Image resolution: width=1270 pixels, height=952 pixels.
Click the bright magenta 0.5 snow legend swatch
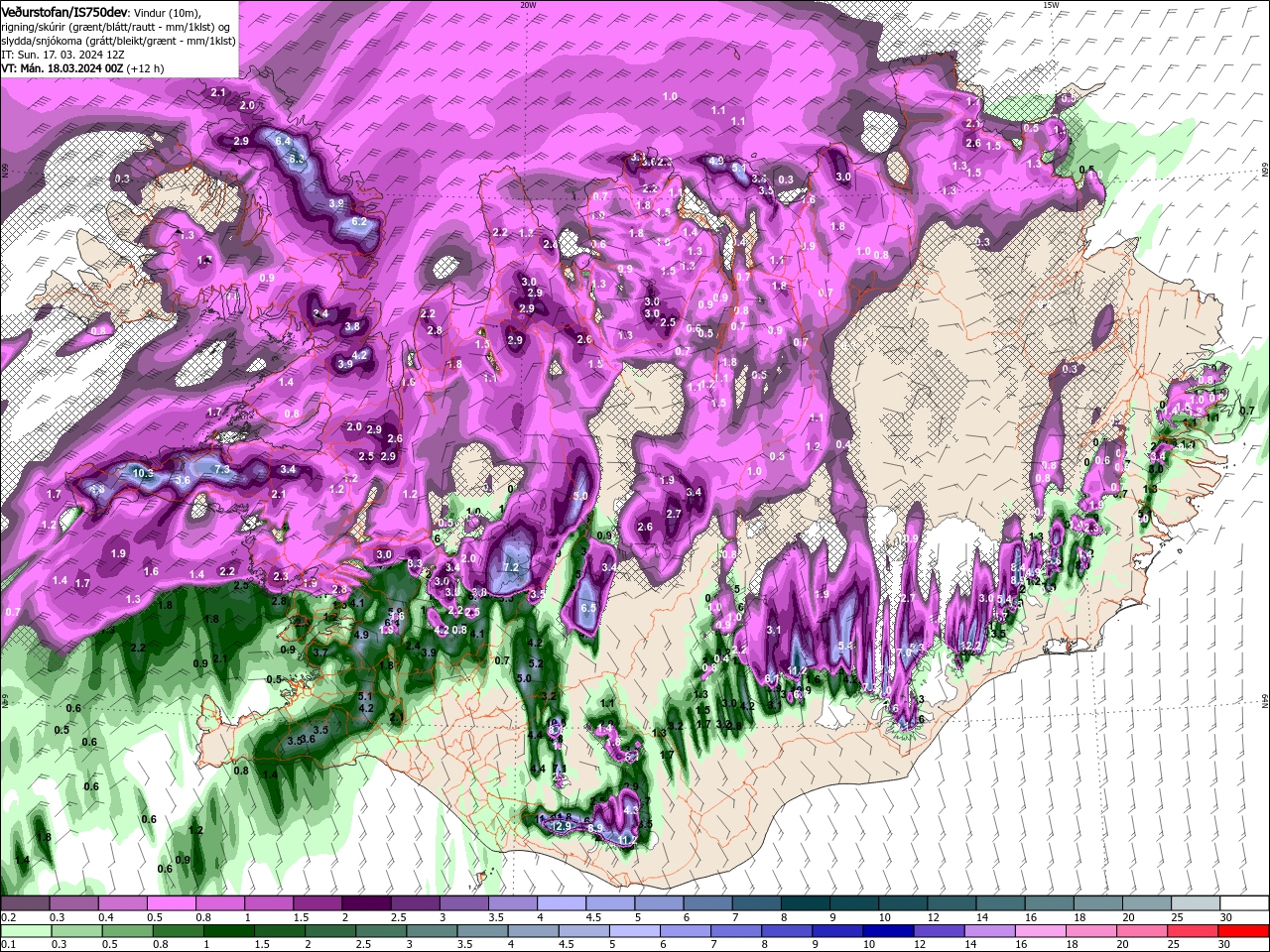pyautogui.click(x=170, y=902)
